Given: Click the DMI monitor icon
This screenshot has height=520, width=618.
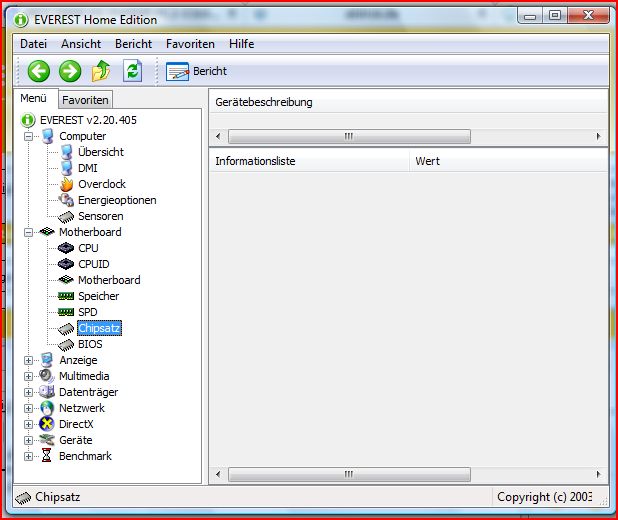Looking at the screenshot, I should tap(66, 168).
